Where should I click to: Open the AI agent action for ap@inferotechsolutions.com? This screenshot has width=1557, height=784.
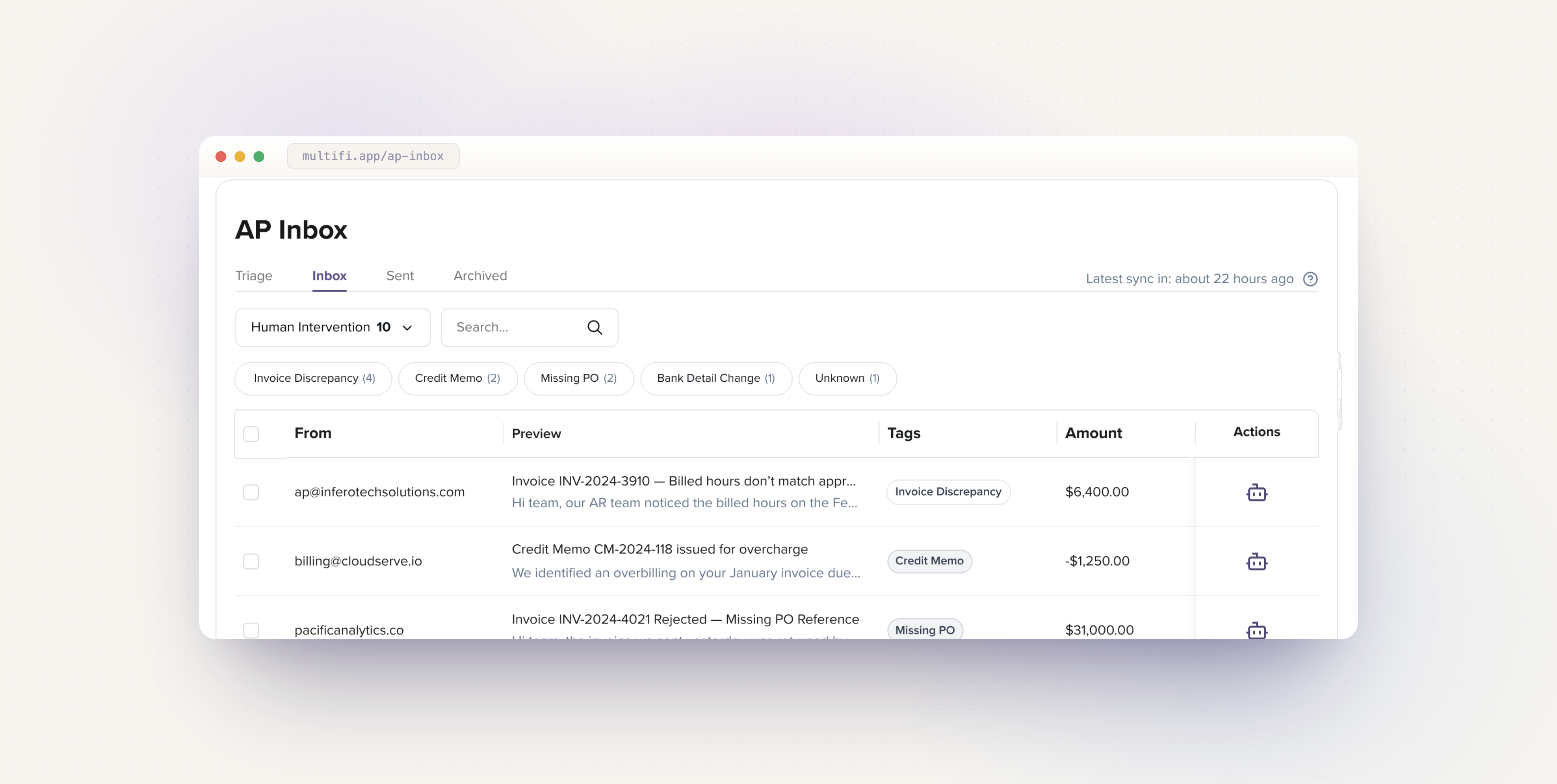(x=1256, y=493)
